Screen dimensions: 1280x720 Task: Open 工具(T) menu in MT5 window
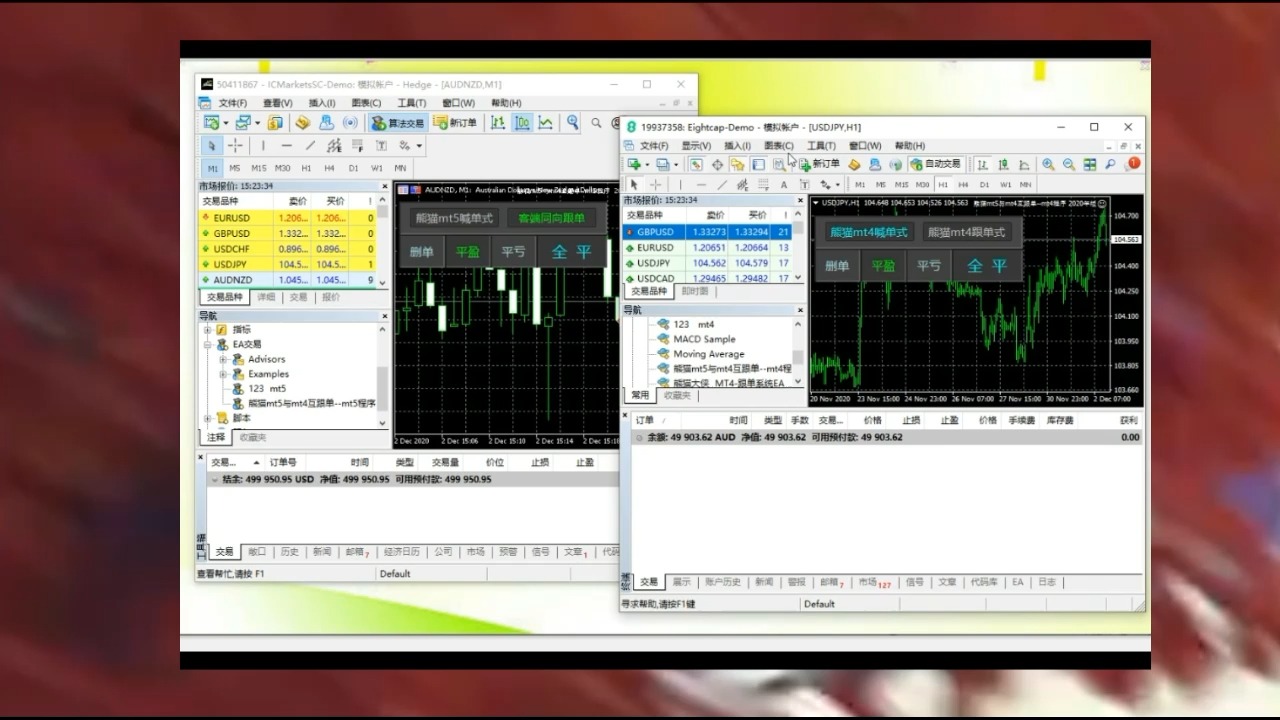point(412,102)
